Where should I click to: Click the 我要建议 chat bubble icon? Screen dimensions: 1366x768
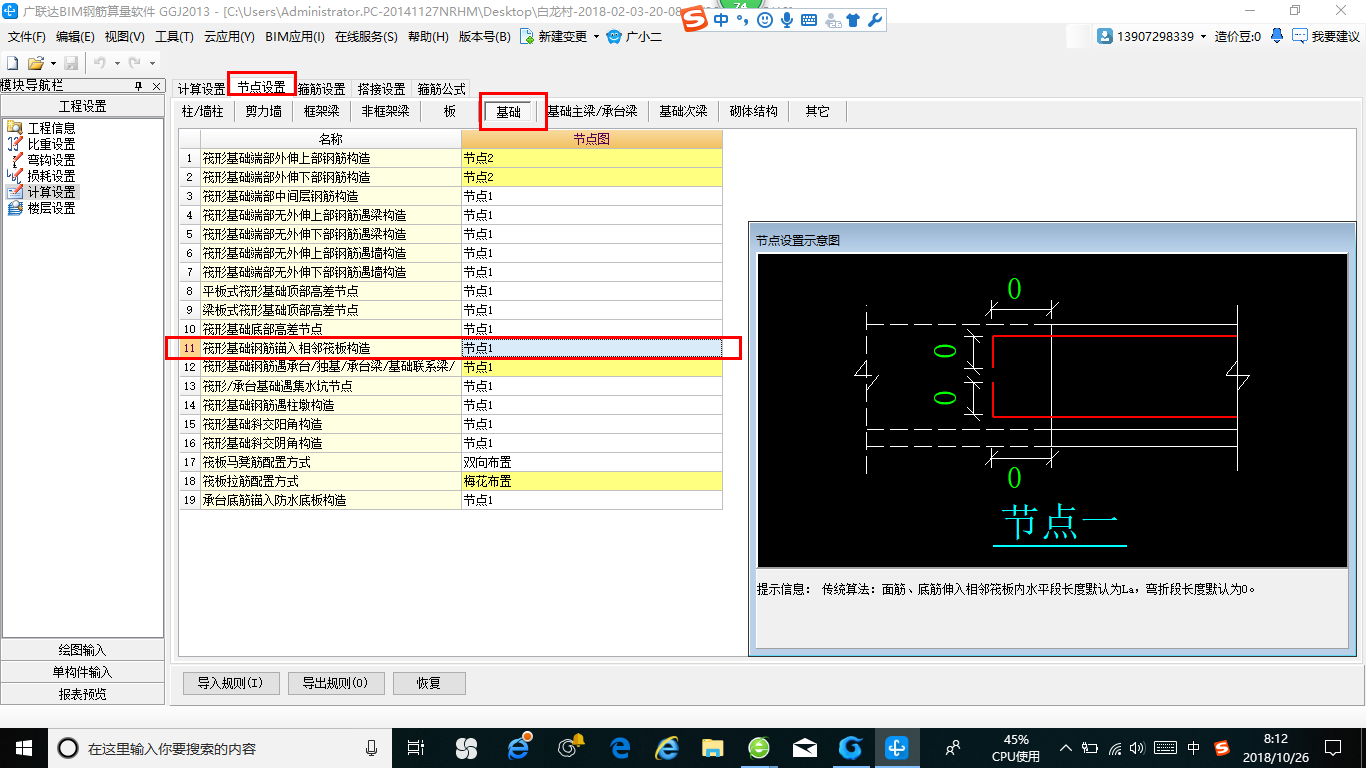point(1300,36)
